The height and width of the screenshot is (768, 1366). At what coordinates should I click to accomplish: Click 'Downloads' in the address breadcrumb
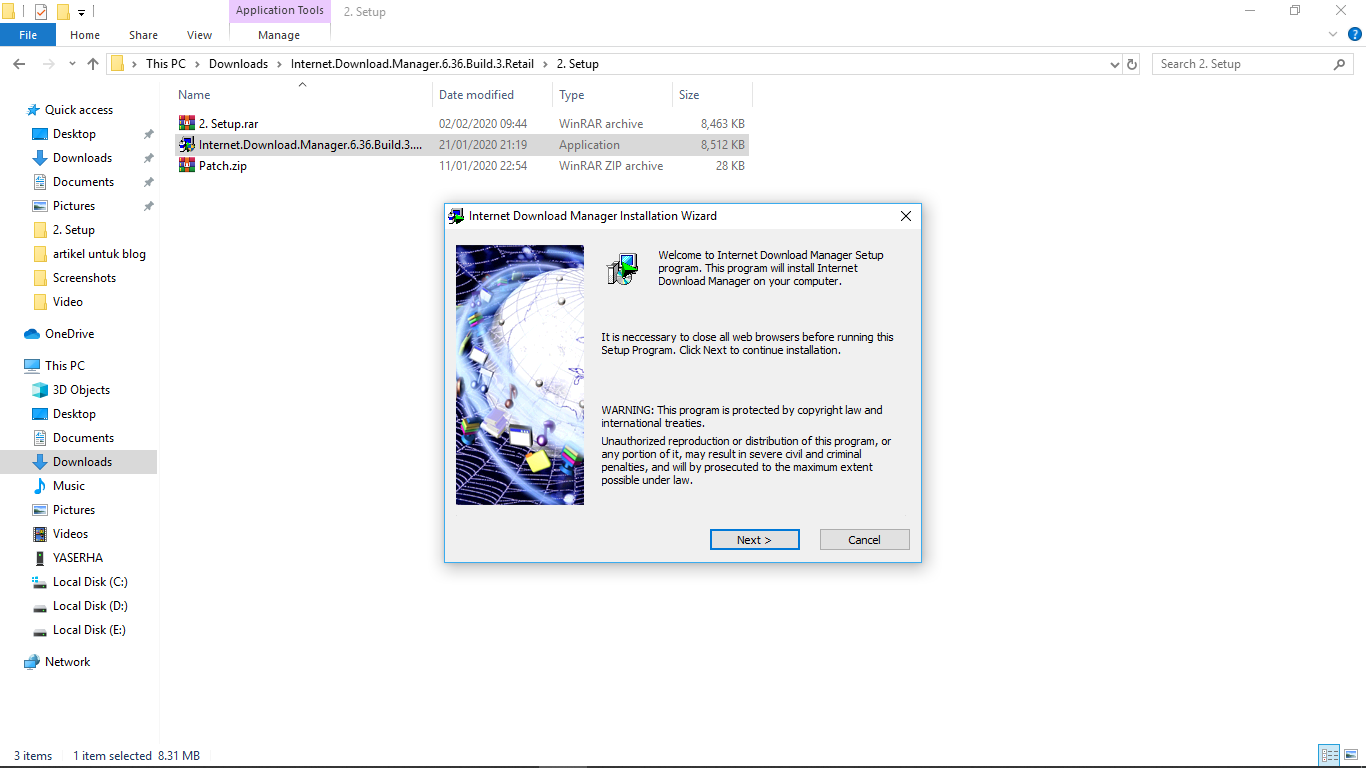(238, 64)
